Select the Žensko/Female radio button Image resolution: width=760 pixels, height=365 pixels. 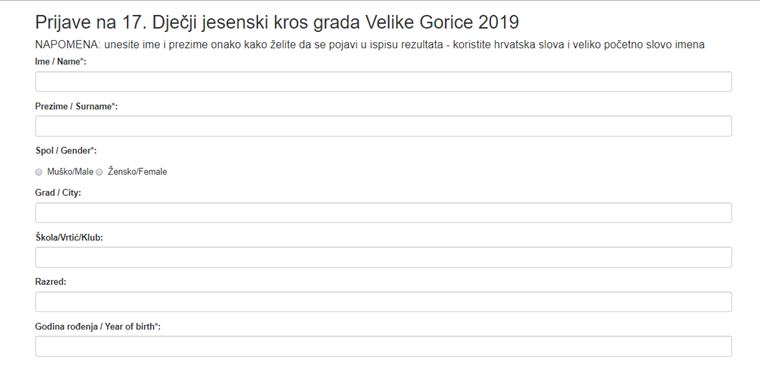(x=99, y=172)
